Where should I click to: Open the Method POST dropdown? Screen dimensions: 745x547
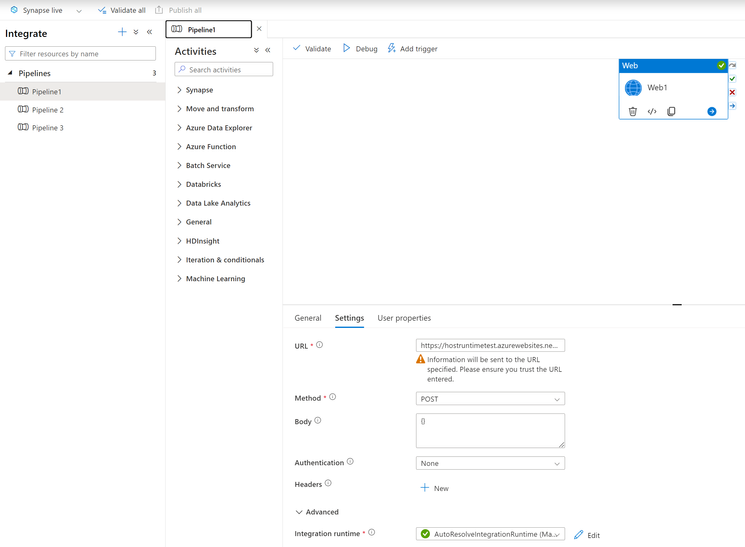[490, 399]
